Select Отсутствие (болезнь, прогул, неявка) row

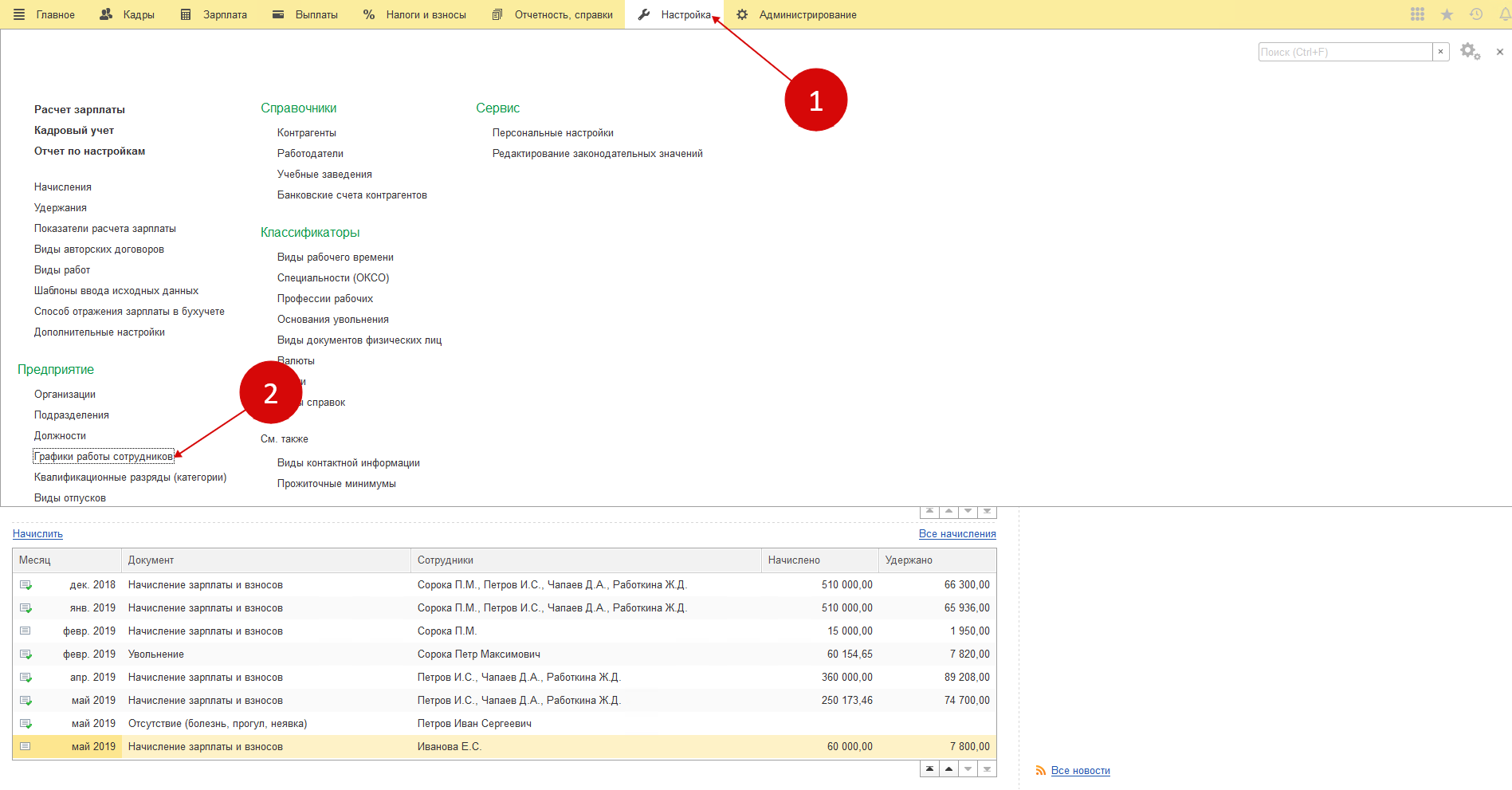click(x=504, y=723)
